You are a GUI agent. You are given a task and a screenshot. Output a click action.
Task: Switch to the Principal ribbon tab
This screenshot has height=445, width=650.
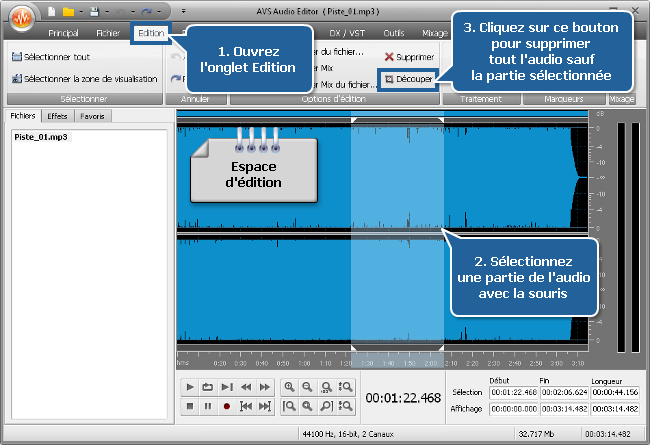point(63,33)
